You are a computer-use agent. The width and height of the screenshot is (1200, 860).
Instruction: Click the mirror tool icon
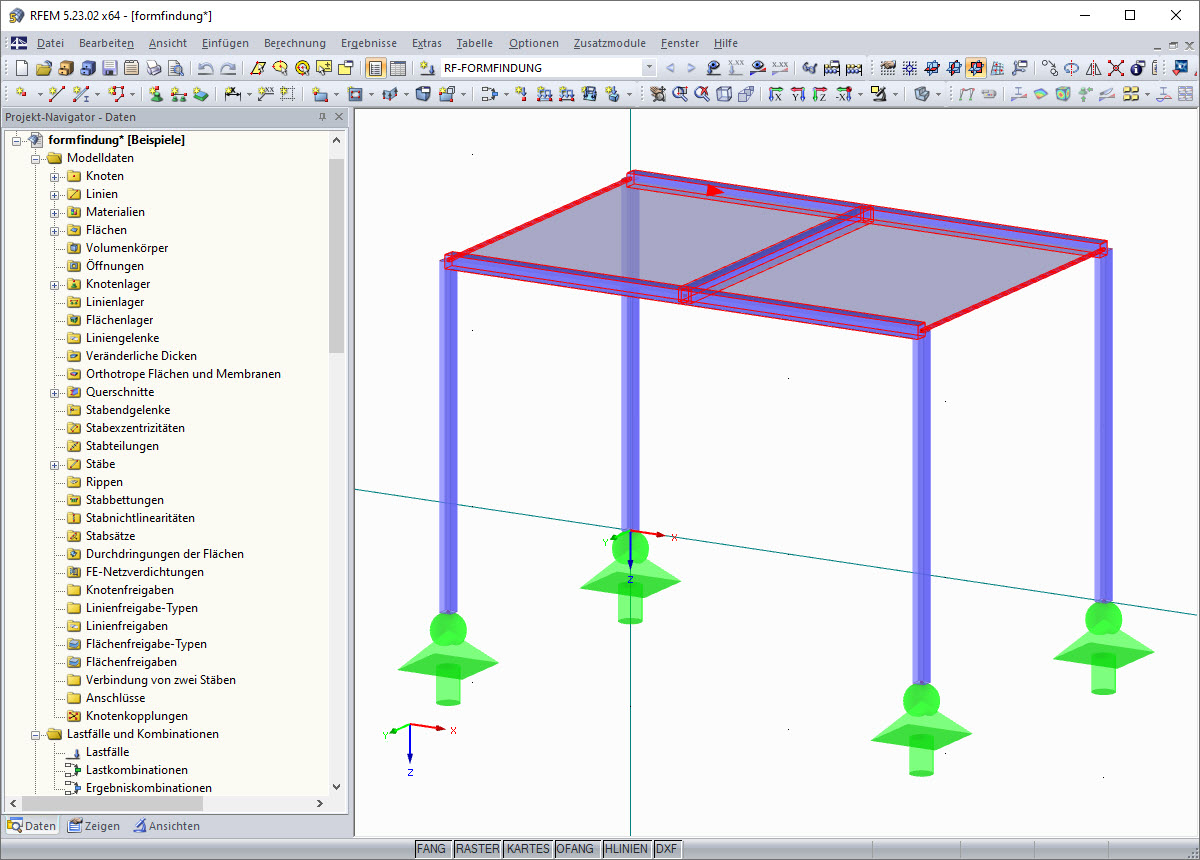tap(1094, 68)
